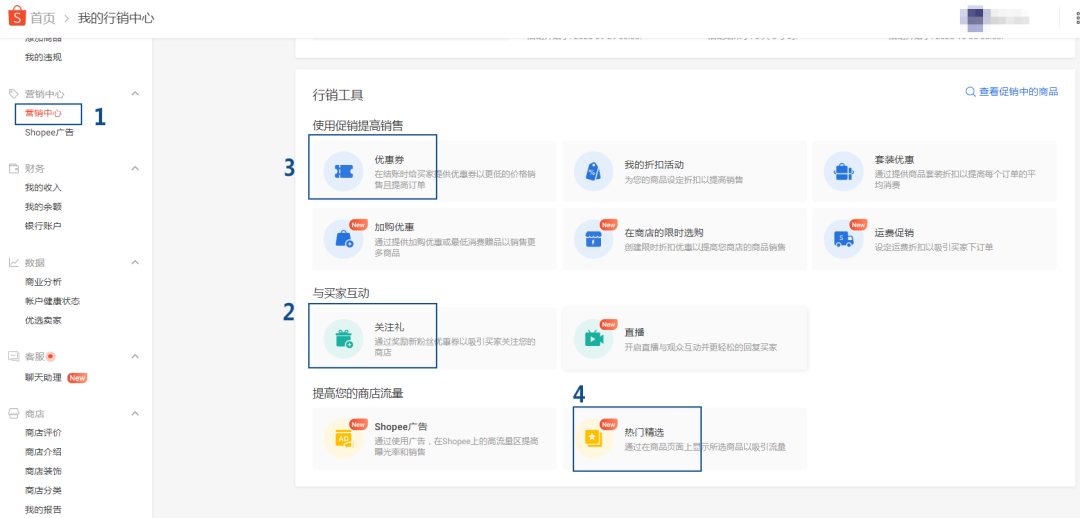Click the 商店 shop icon in sidebar
Viewport: 1080px width, 518px height.
pos(13,413)
